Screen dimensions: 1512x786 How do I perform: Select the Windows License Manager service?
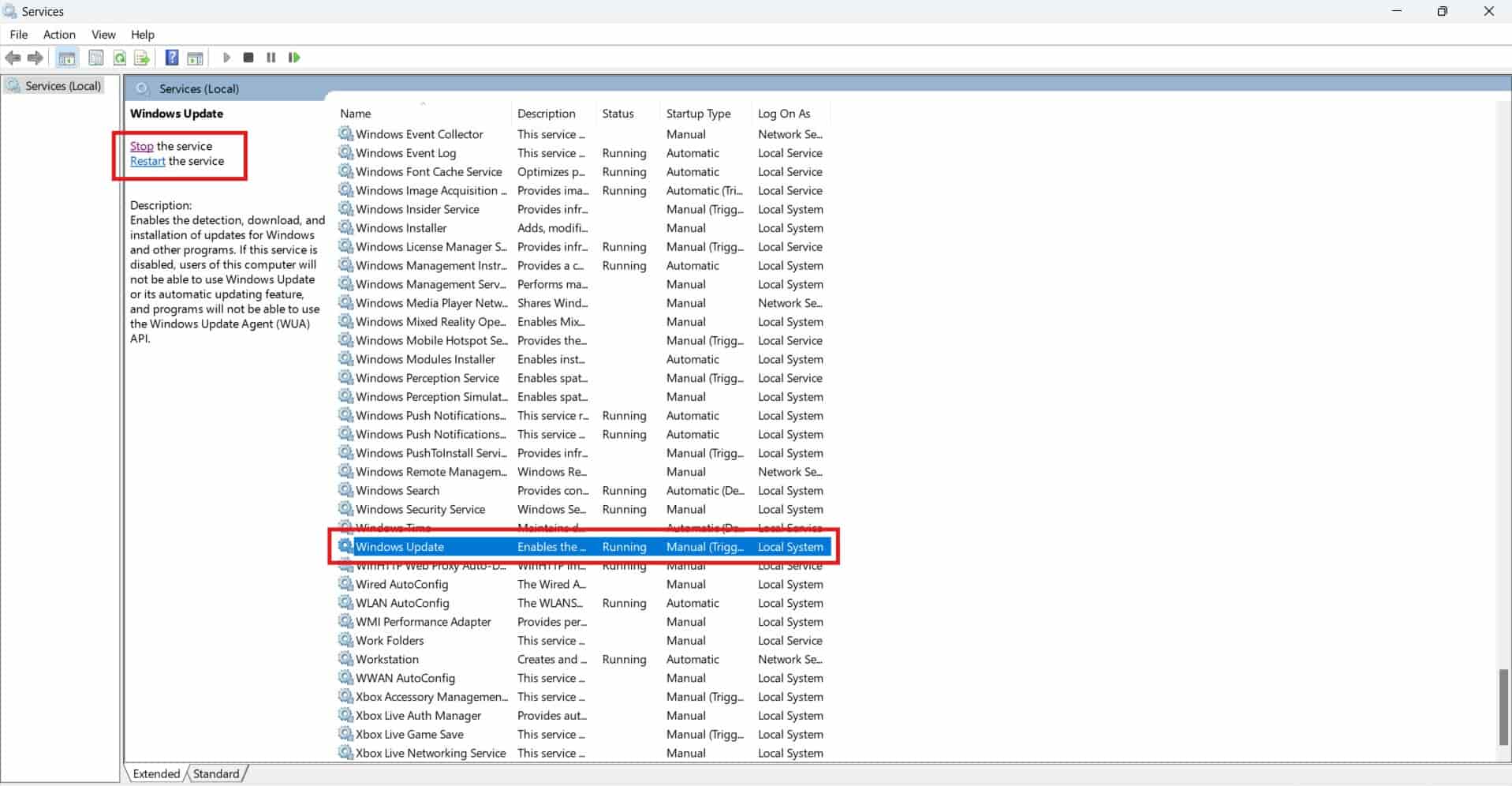coord(584,246)
